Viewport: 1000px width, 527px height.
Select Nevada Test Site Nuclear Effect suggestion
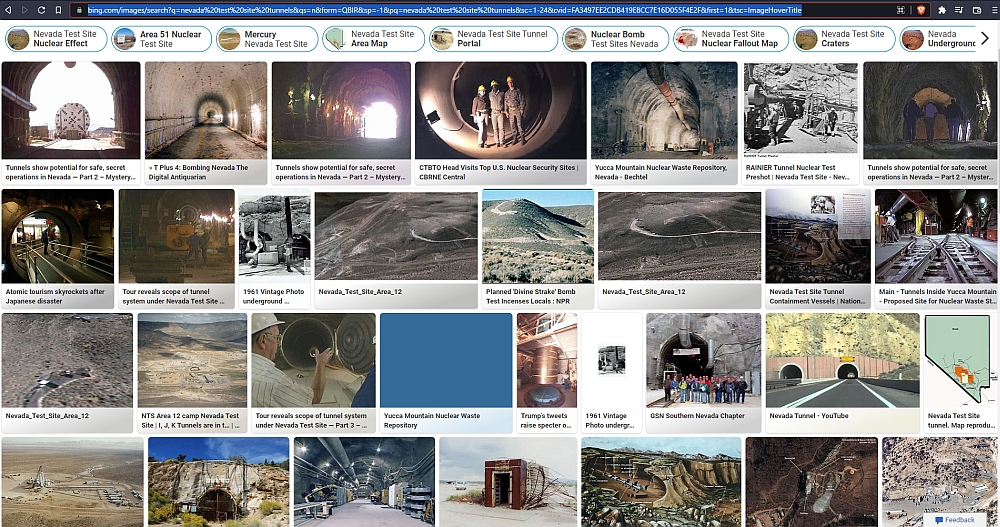[x=56, y=39]
